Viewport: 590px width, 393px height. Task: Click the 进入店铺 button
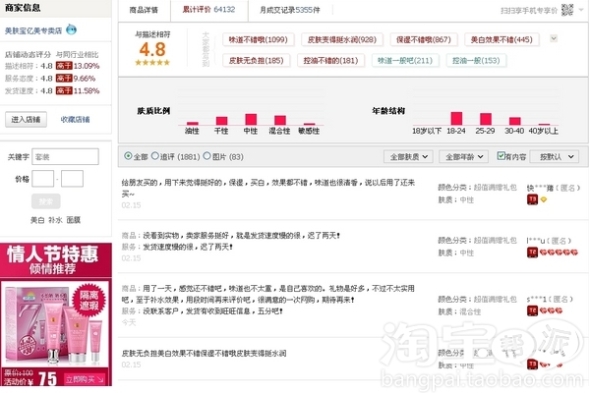tap(26, 119)
